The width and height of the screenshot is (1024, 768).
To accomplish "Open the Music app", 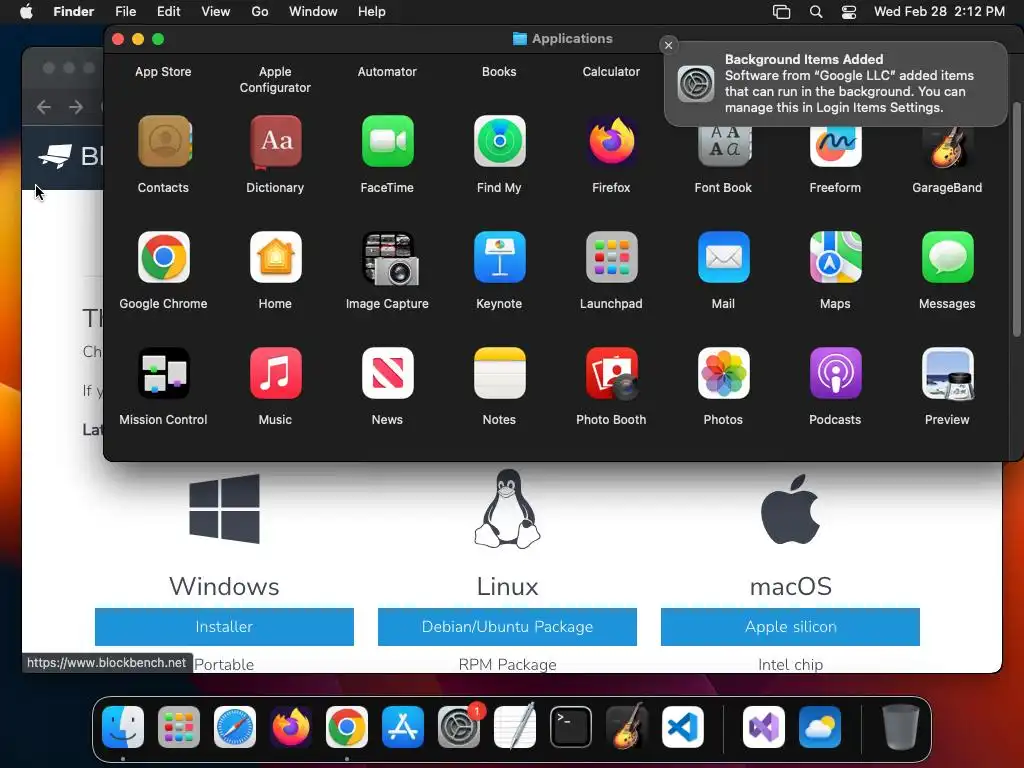I will 276,374.
